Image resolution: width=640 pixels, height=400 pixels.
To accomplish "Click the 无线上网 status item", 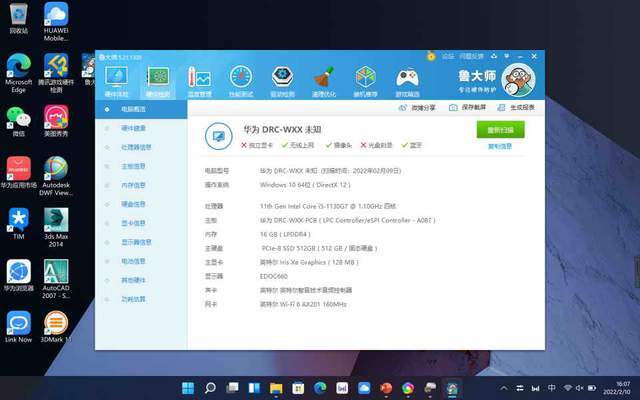I will [298, 145].
